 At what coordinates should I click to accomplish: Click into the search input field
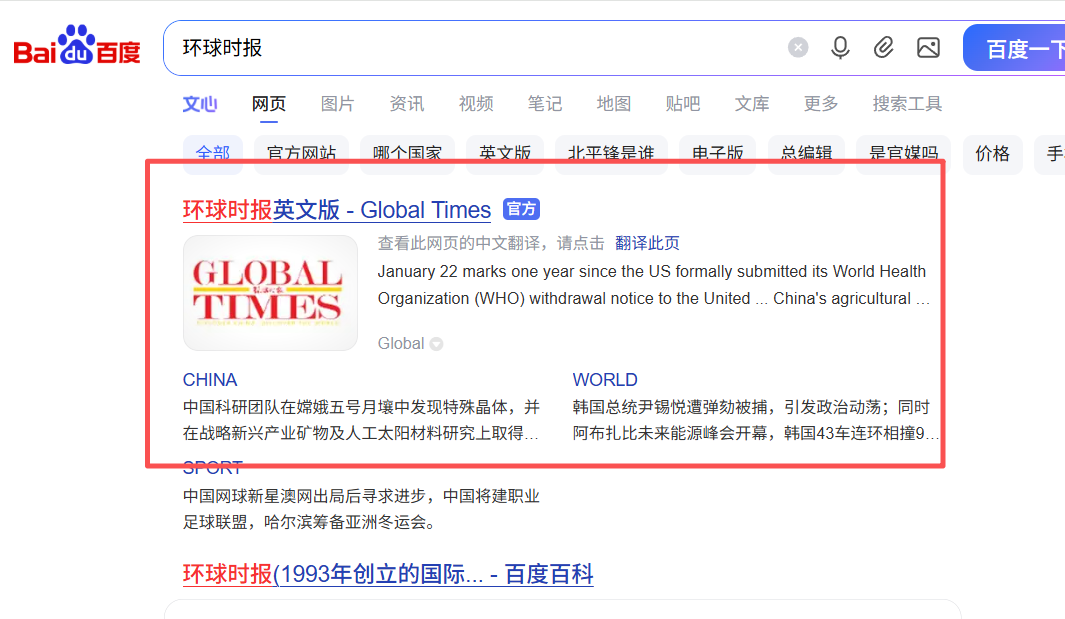click(x=470, y=48)
